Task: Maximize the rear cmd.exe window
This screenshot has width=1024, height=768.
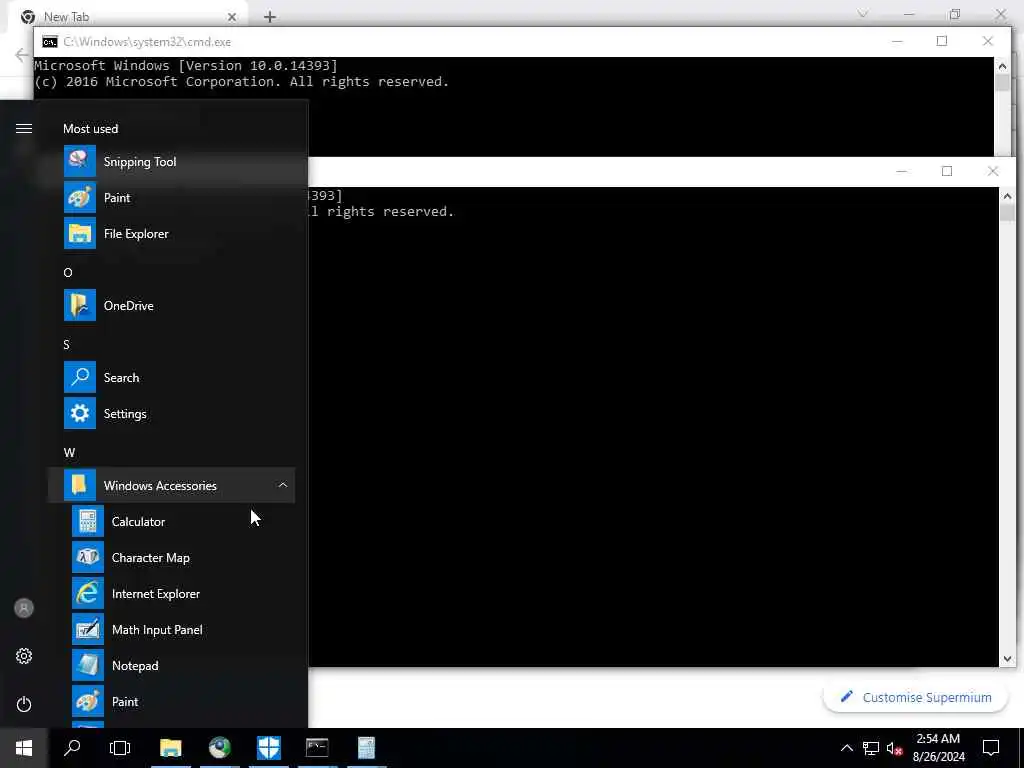Action: pos(942,41)
